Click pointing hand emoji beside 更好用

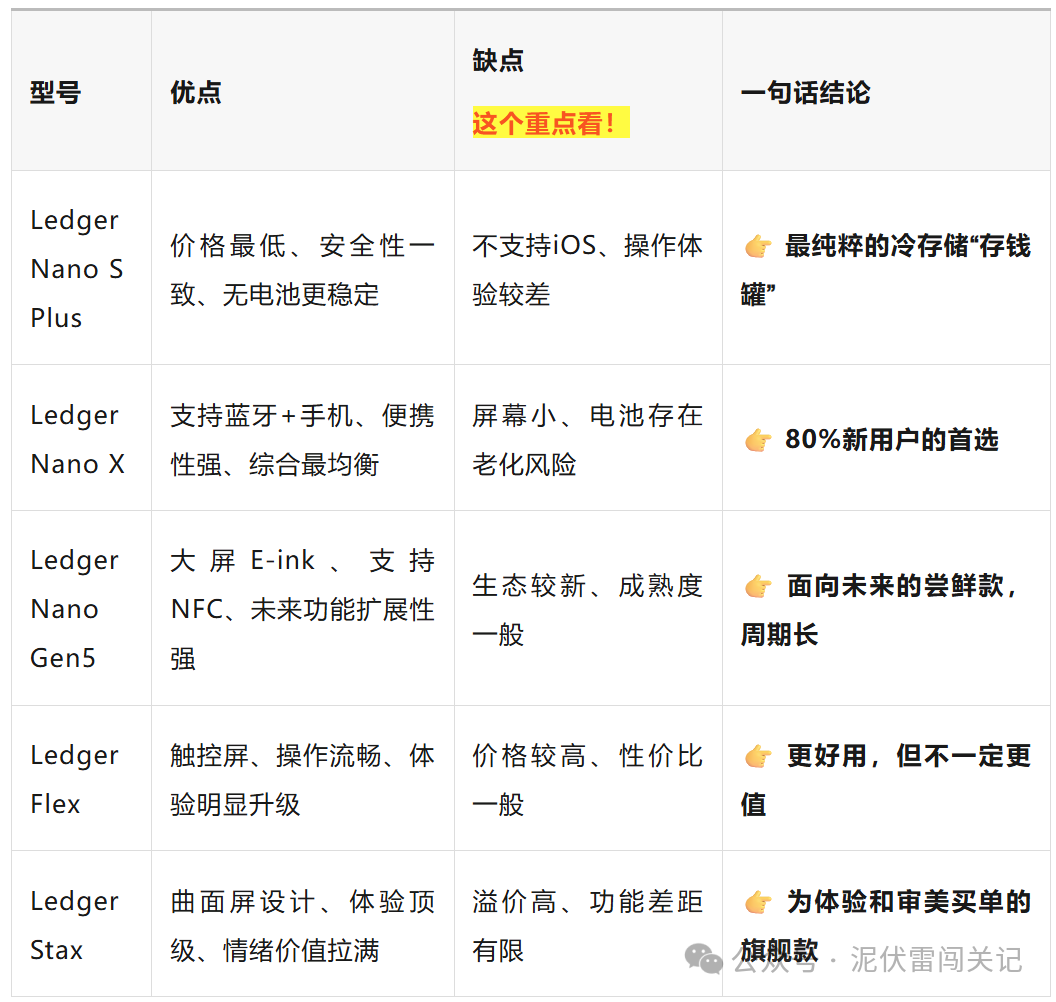pos(758,756)
